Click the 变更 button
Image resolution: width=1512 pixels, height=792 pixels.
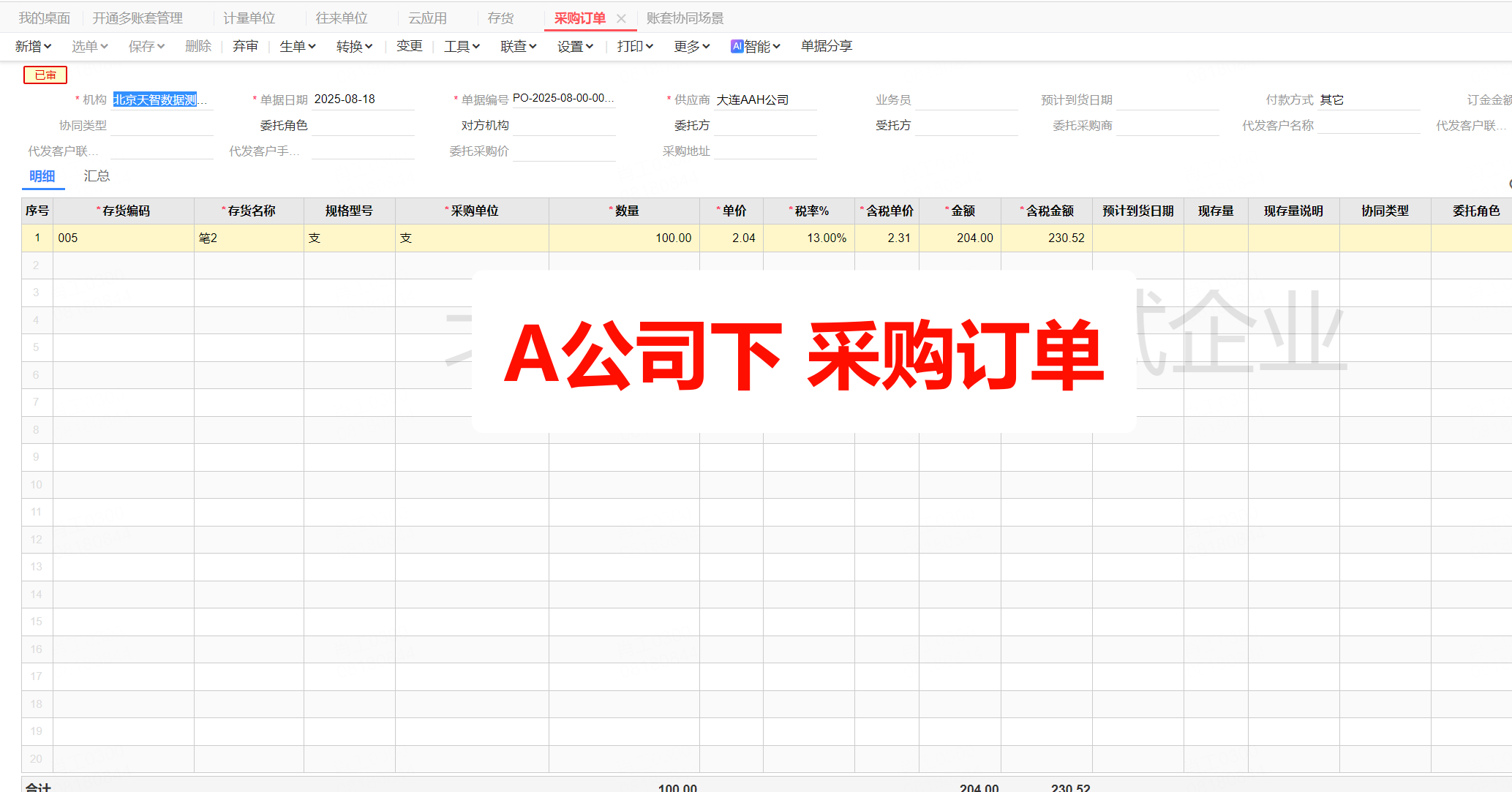(409, 46)
